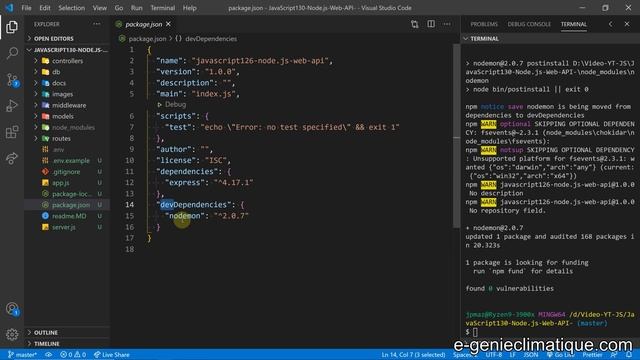
Task: Open notifications bell in status bar
Action: click(629, 355)
